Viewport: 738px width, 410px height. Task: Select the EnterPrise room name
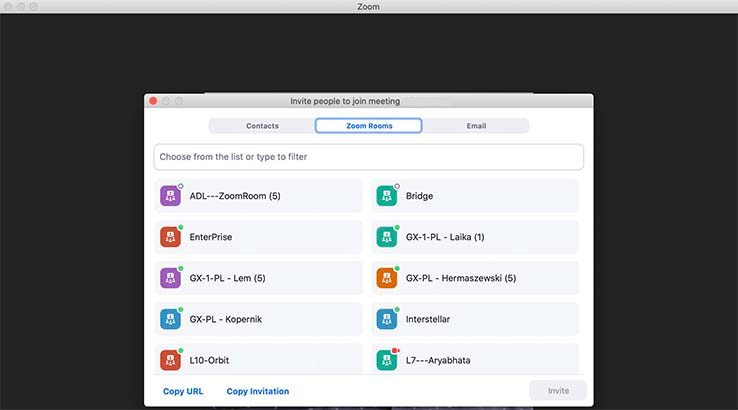click(x=211, y=237)
